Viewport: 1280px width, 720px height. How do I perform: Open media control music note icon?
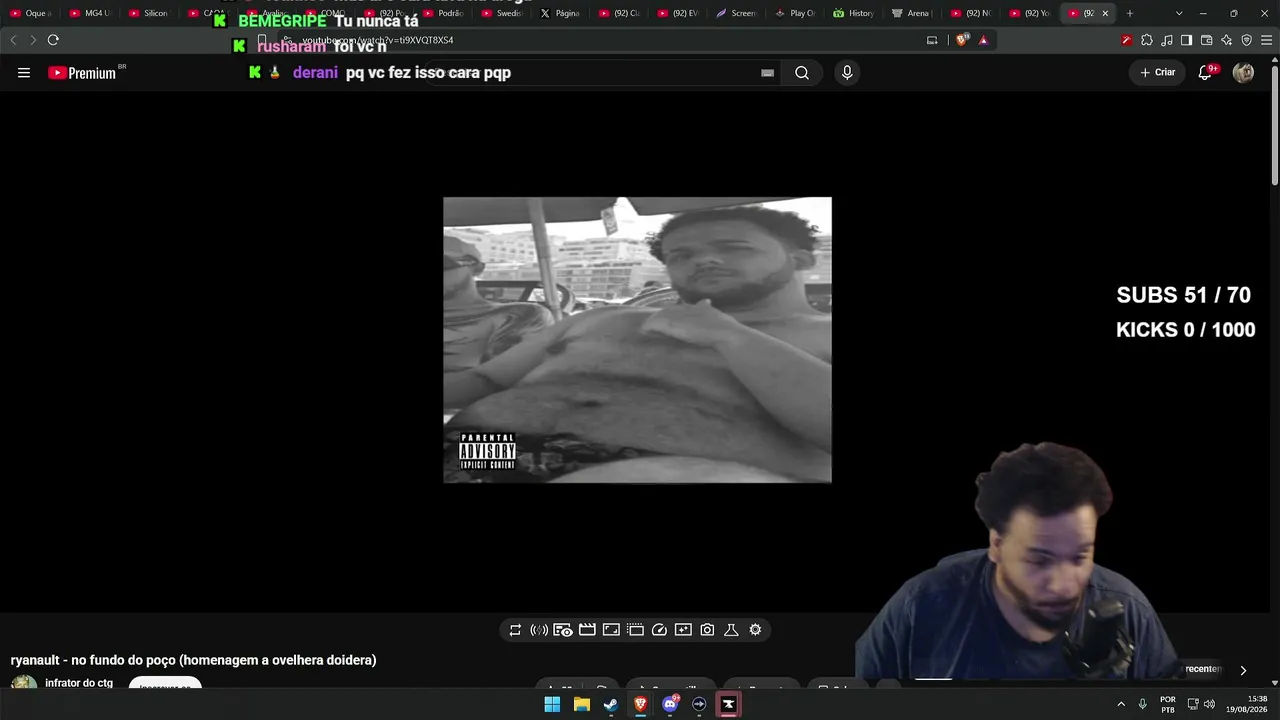[x=1166, y=40]
